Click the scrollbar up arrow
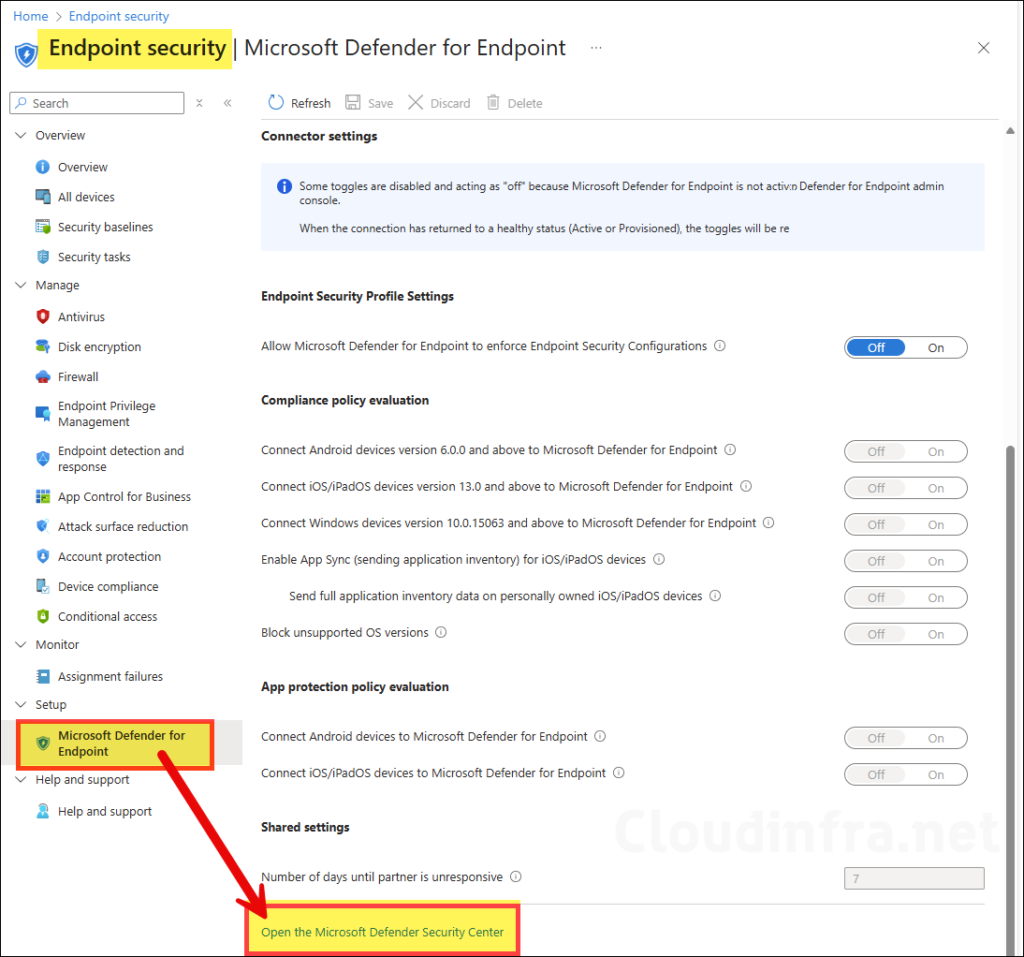Image resolution: width=1024 pixels, height=957 pixels. point(1010,131)
